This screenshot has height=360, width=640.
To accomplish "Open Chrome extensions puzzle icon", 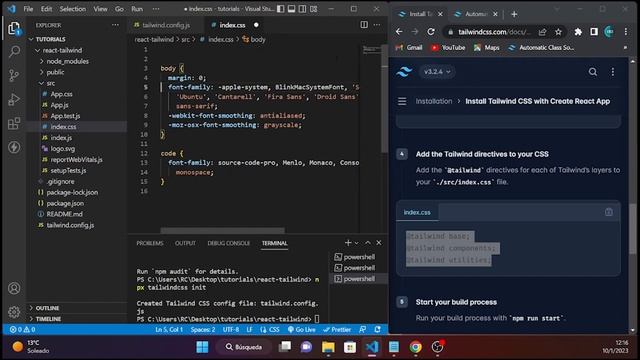I will (x=578, y=31).
